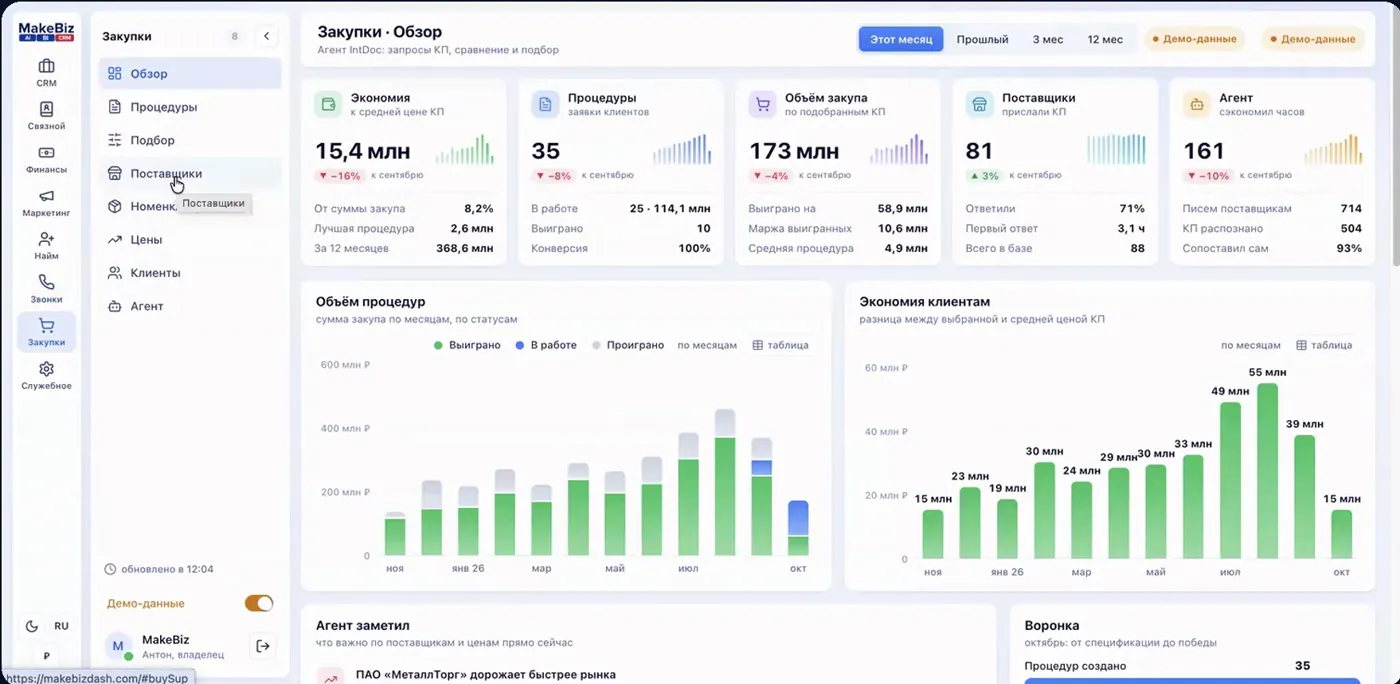This screenshot has height=684, width=1400.
Task: Click the MakeBiz logo at top left
Action: (x=46, y=32)
